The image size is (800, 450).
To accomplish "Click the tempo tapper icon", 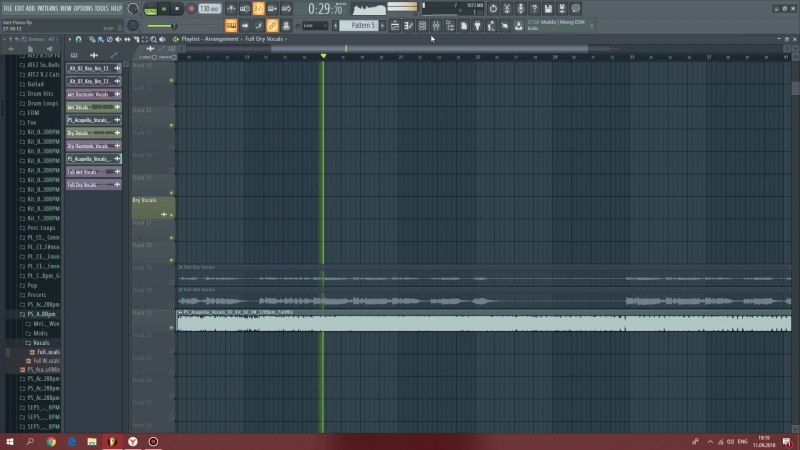I will (491, 26).
